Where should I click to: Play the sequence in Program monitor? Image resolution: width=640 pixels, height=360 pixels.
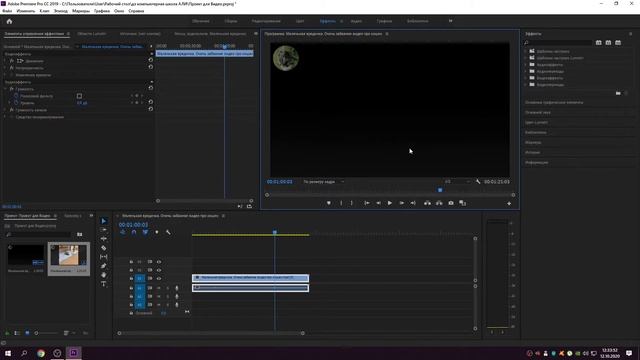tap(390, 203)
